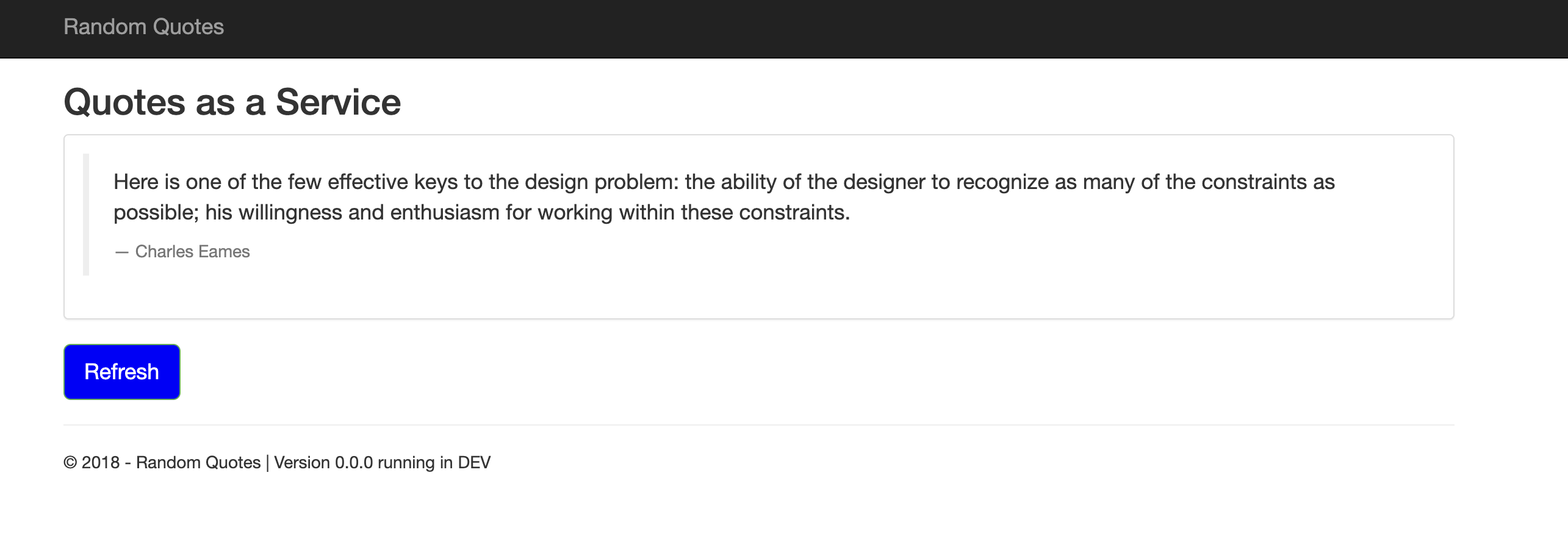The height and width of the screenshot is (539, 1568).
Task: Click the word "Service" in the page heading
Action: [338, 102]
